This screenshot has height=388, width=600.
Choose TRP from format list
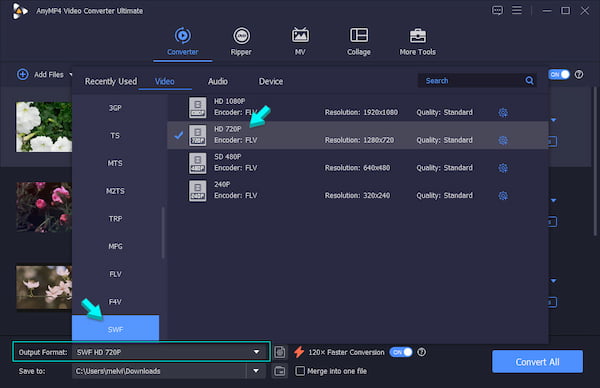[115, 218]
